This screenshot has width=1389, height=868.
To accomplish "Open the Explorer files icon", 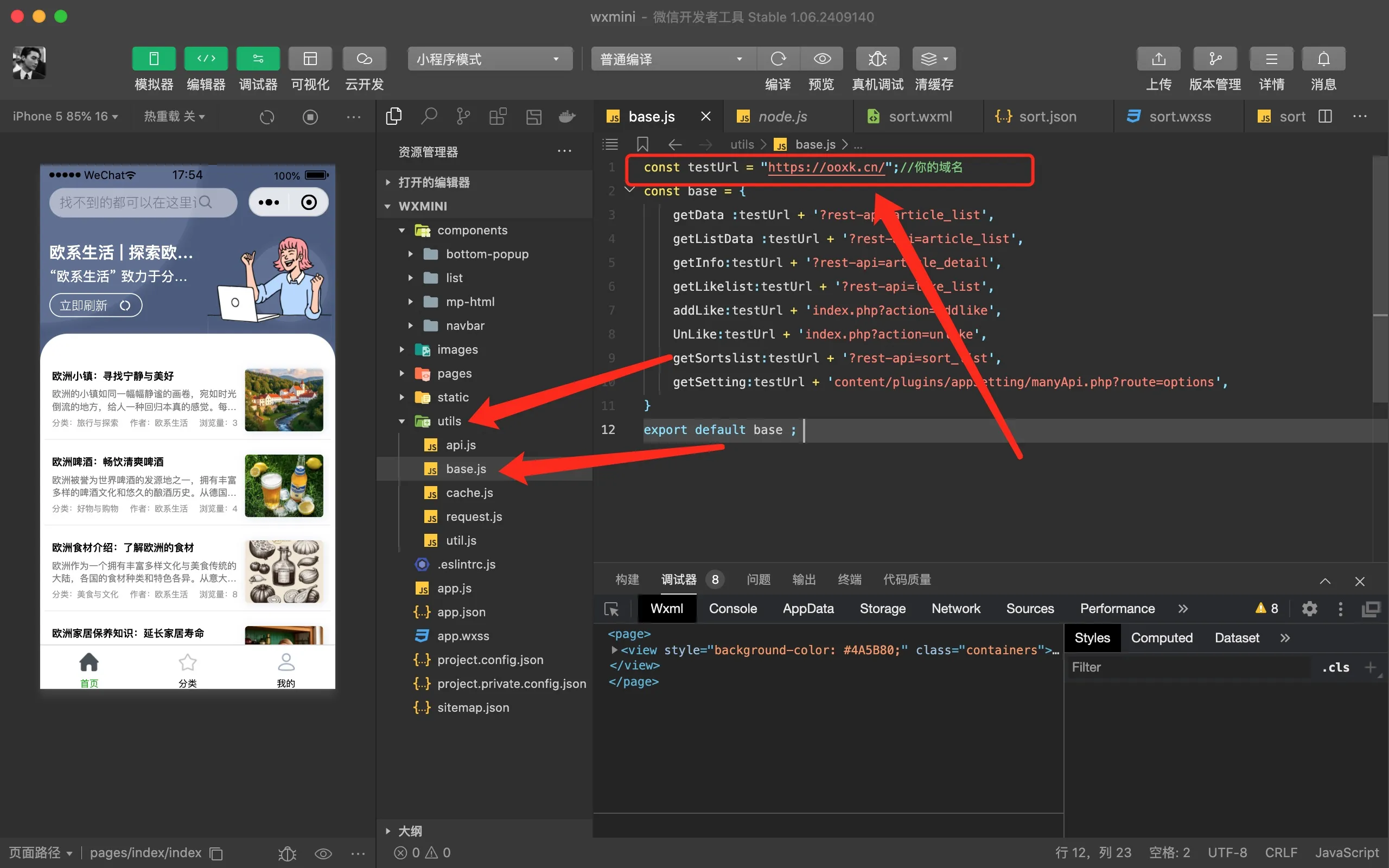I will [394, 117].
